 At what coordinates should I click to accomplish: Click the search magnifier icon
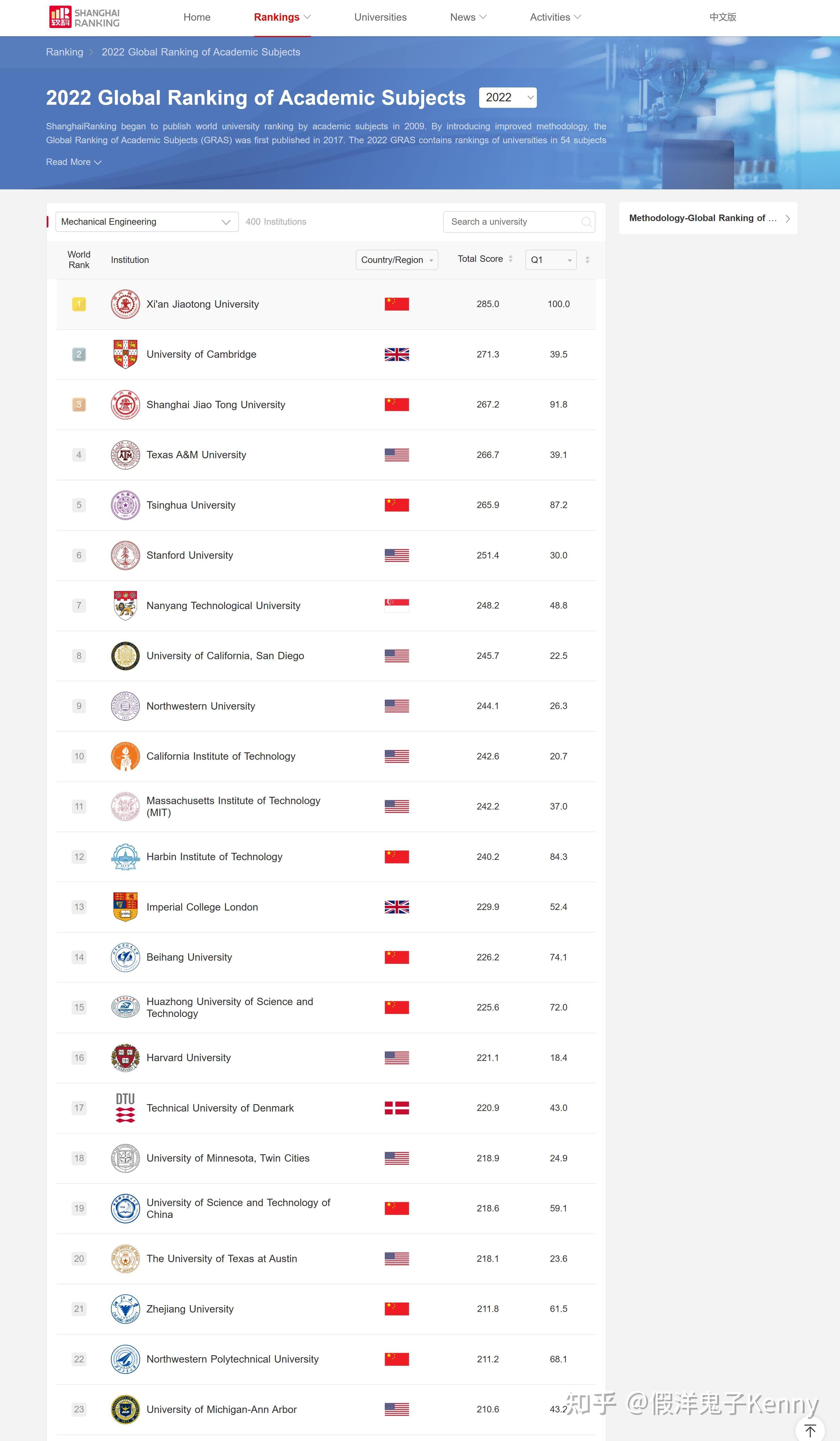point(586,222)
